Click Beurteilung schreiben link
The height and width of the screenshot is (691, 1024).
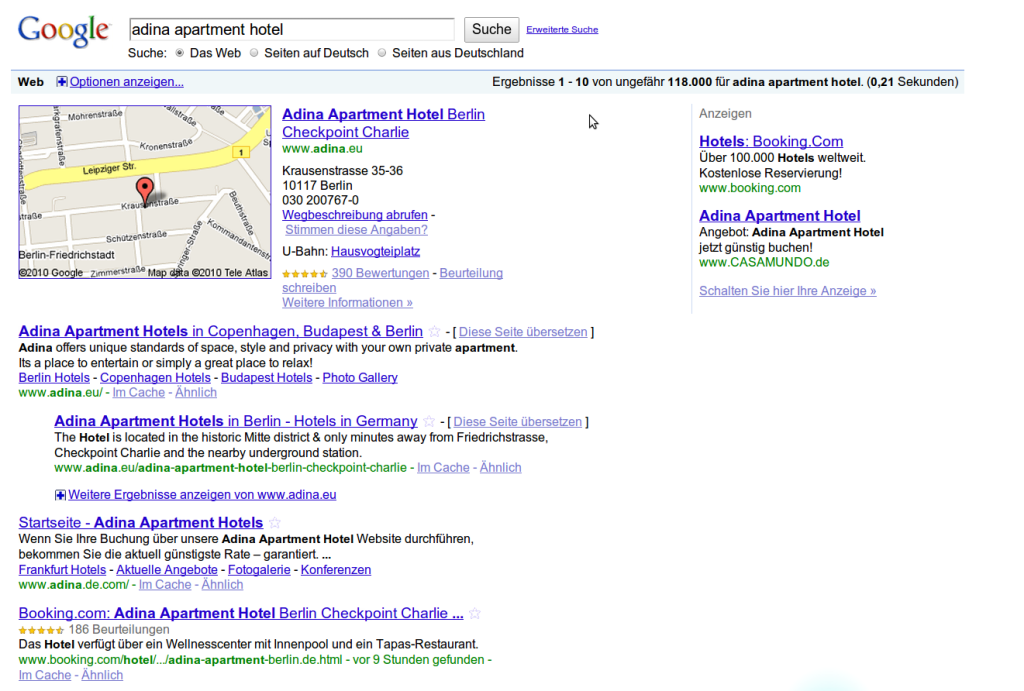[x=392, y=280]
